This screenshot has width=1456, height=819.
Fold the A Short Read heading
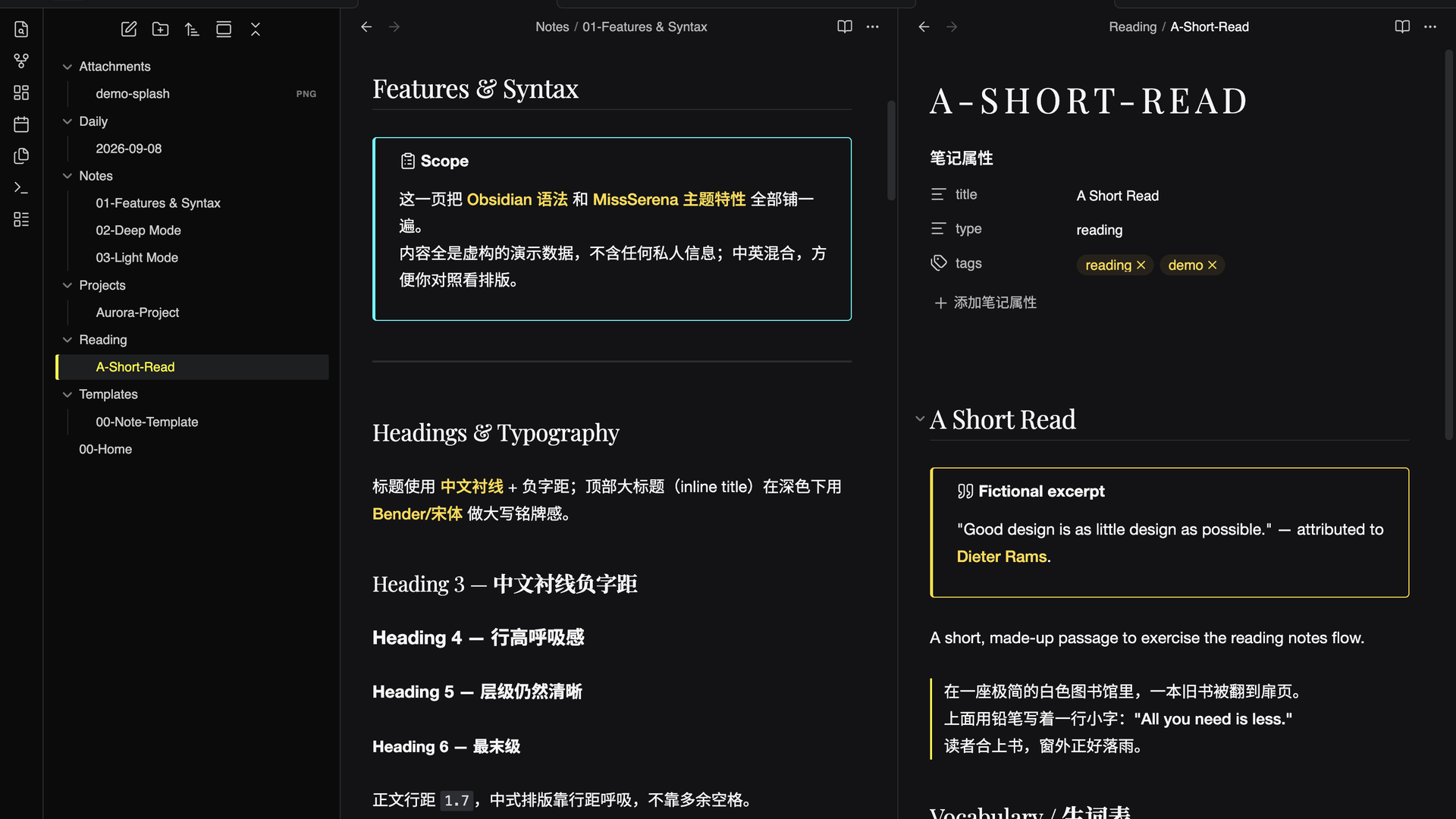click(x=920, y=419)
